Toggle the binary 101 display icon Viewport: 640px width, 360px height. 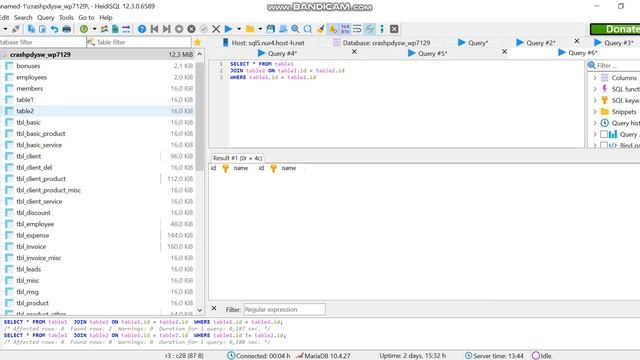point(345,29)
